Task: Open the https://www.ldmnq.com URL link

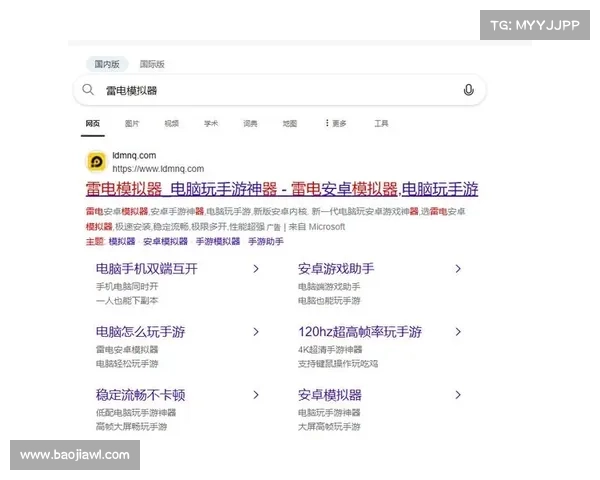Action: 158,169
